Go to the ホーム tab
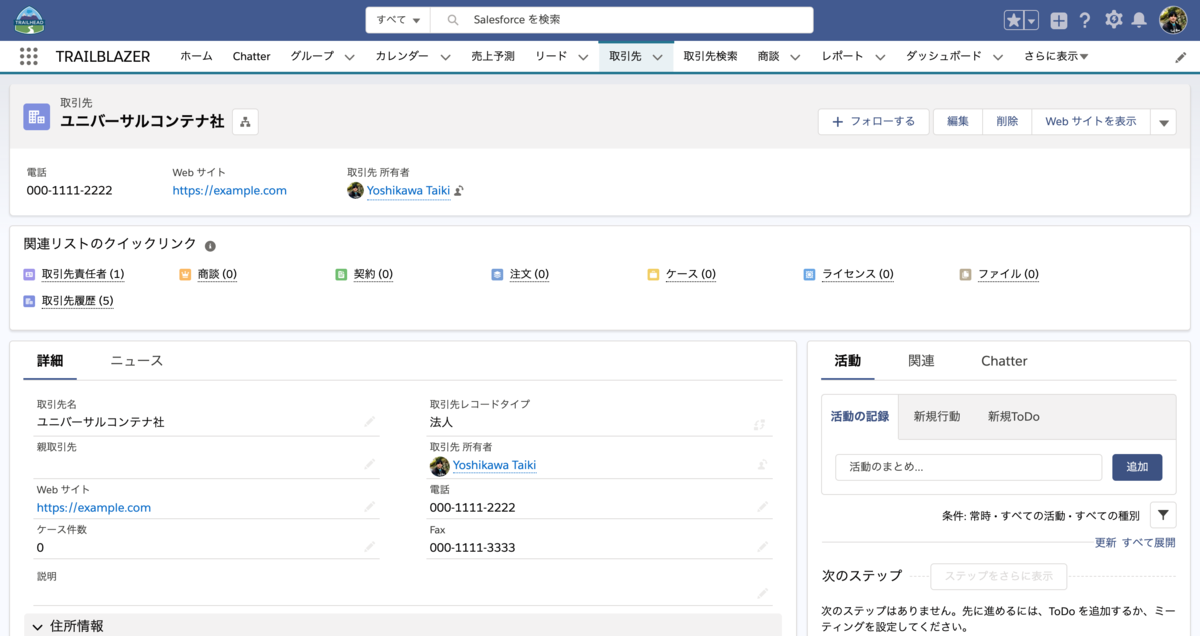Viewport: 1200px width, 636px height. [196, 57]
